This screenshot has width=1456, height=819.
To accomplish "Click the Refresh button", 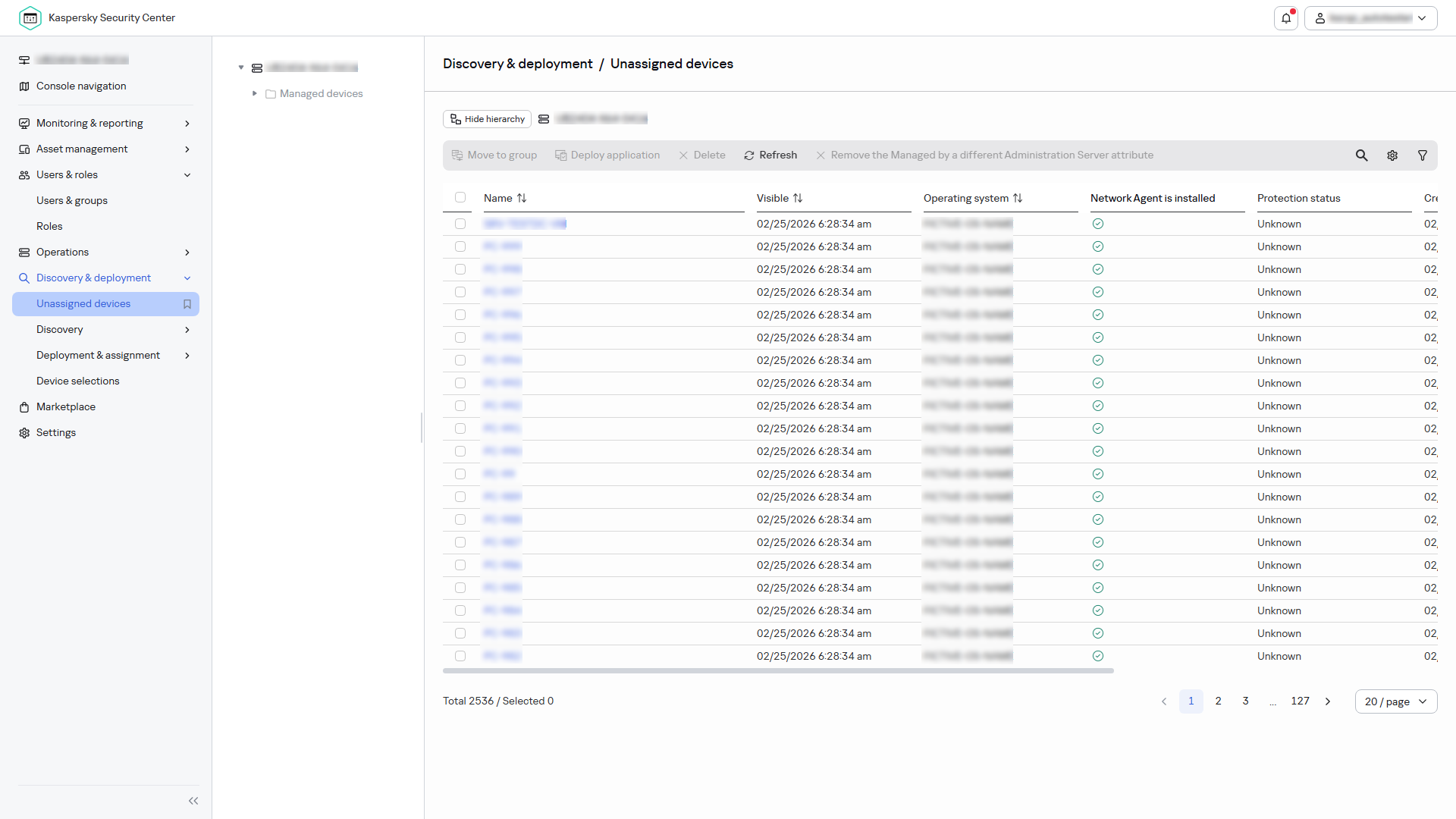I will tap(770, 155).
